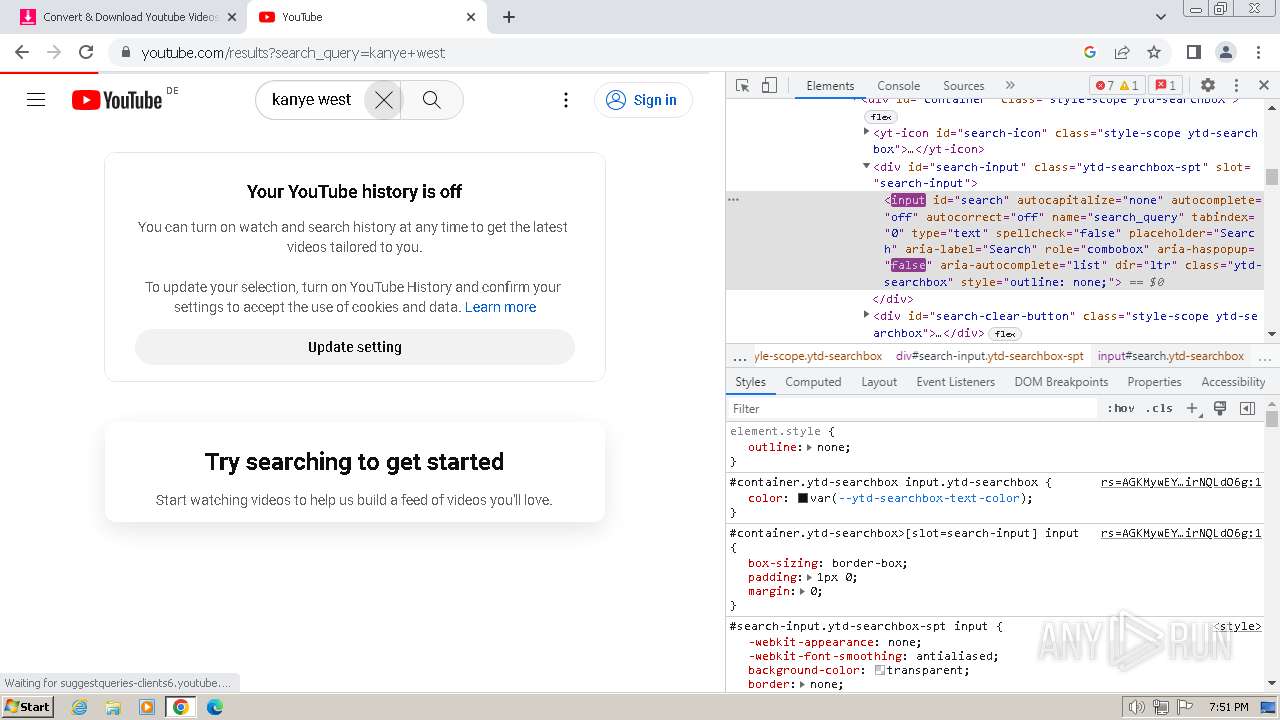Click the Update setting button

(x=355, y=347)
